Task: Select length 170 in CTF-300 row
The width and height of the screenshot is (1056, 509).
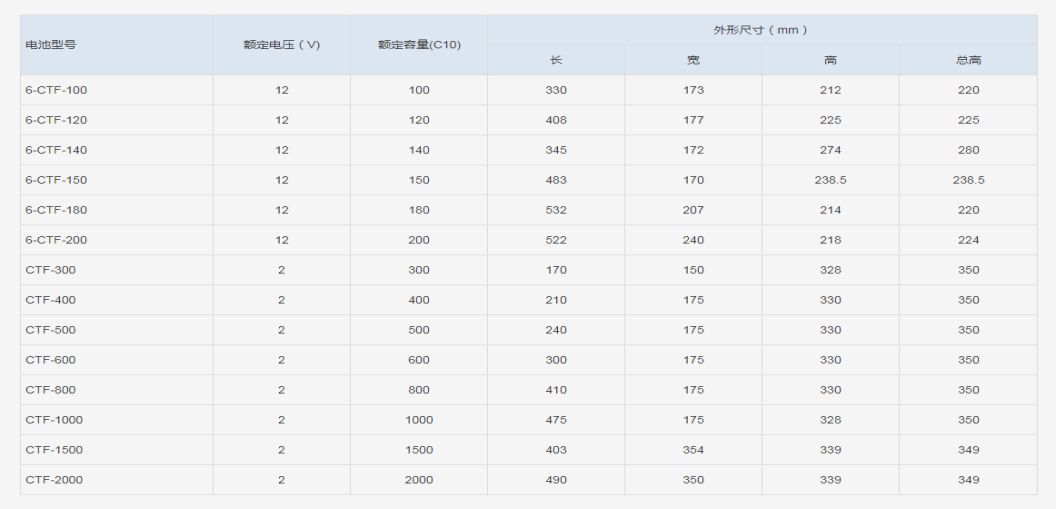Action: (556, 270)
